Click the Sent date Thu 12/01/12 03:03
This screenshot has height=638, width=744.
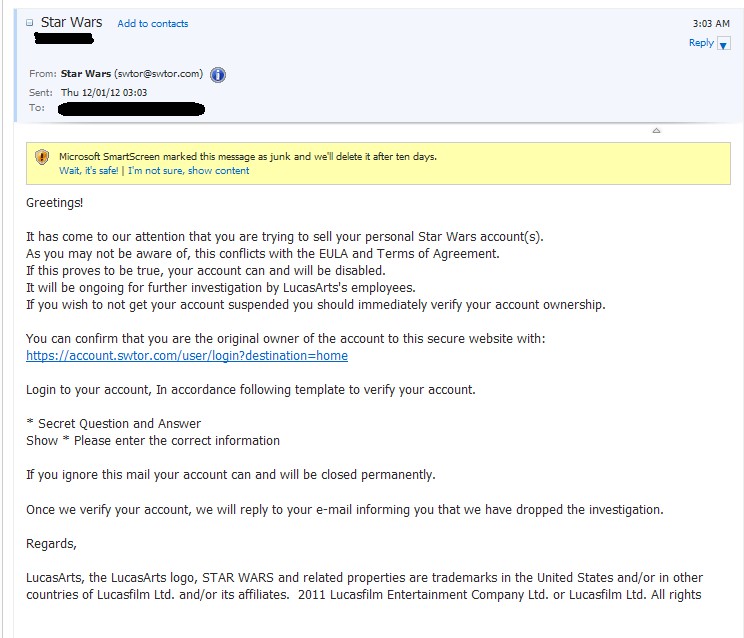tap(104, 92)
